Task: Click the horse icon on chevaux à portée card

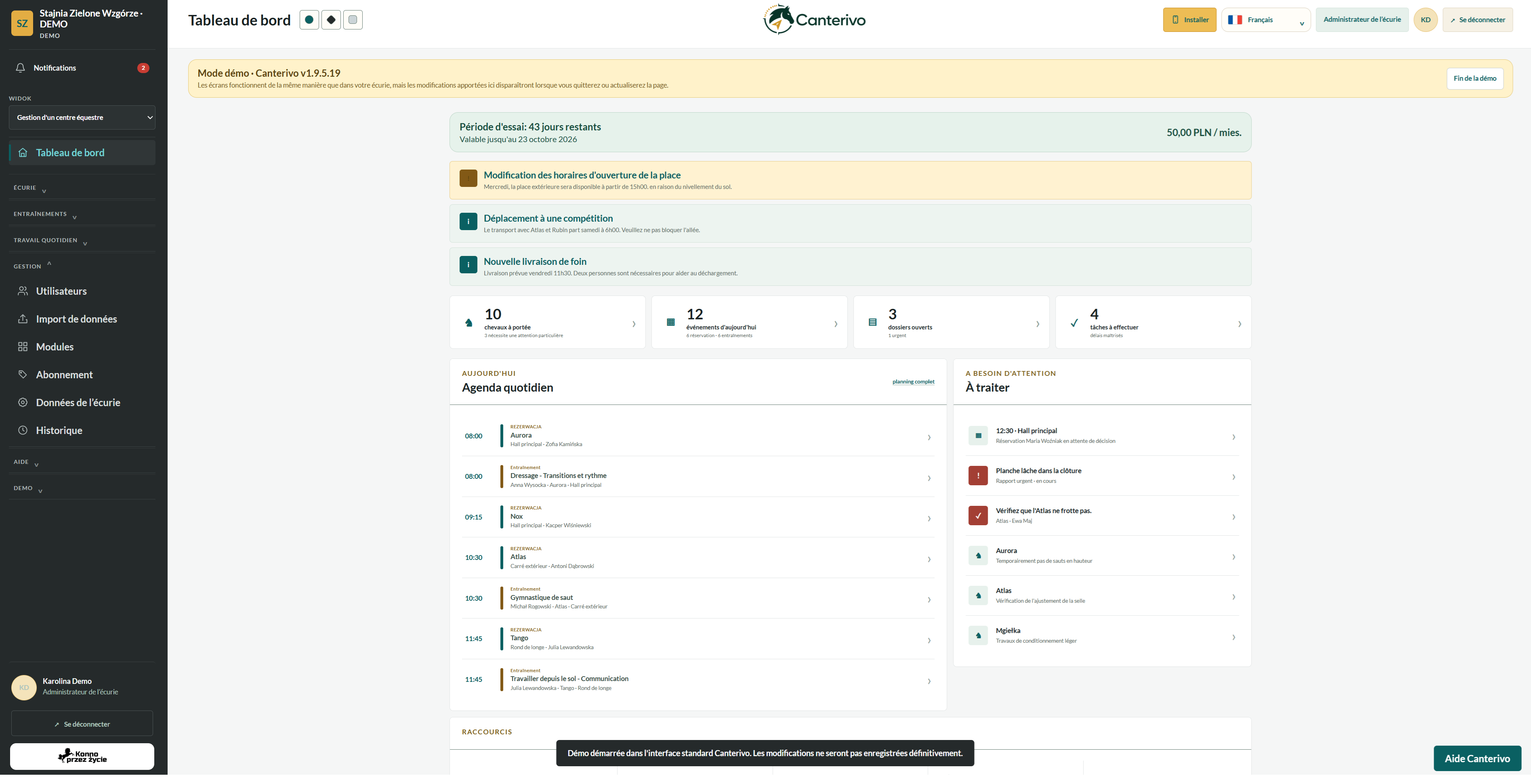Action: point(469,323)
